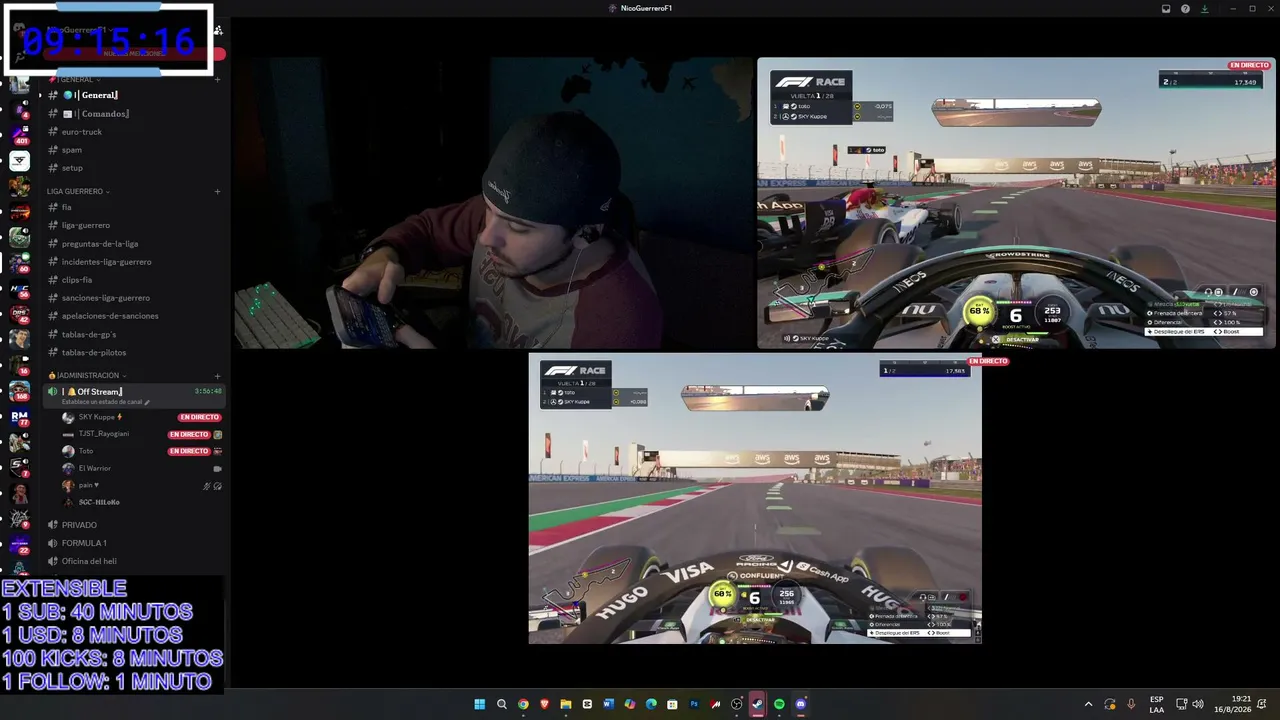
Task: Select user SGC-HiLoKo in voice list
Action: (x=91, y=502)
